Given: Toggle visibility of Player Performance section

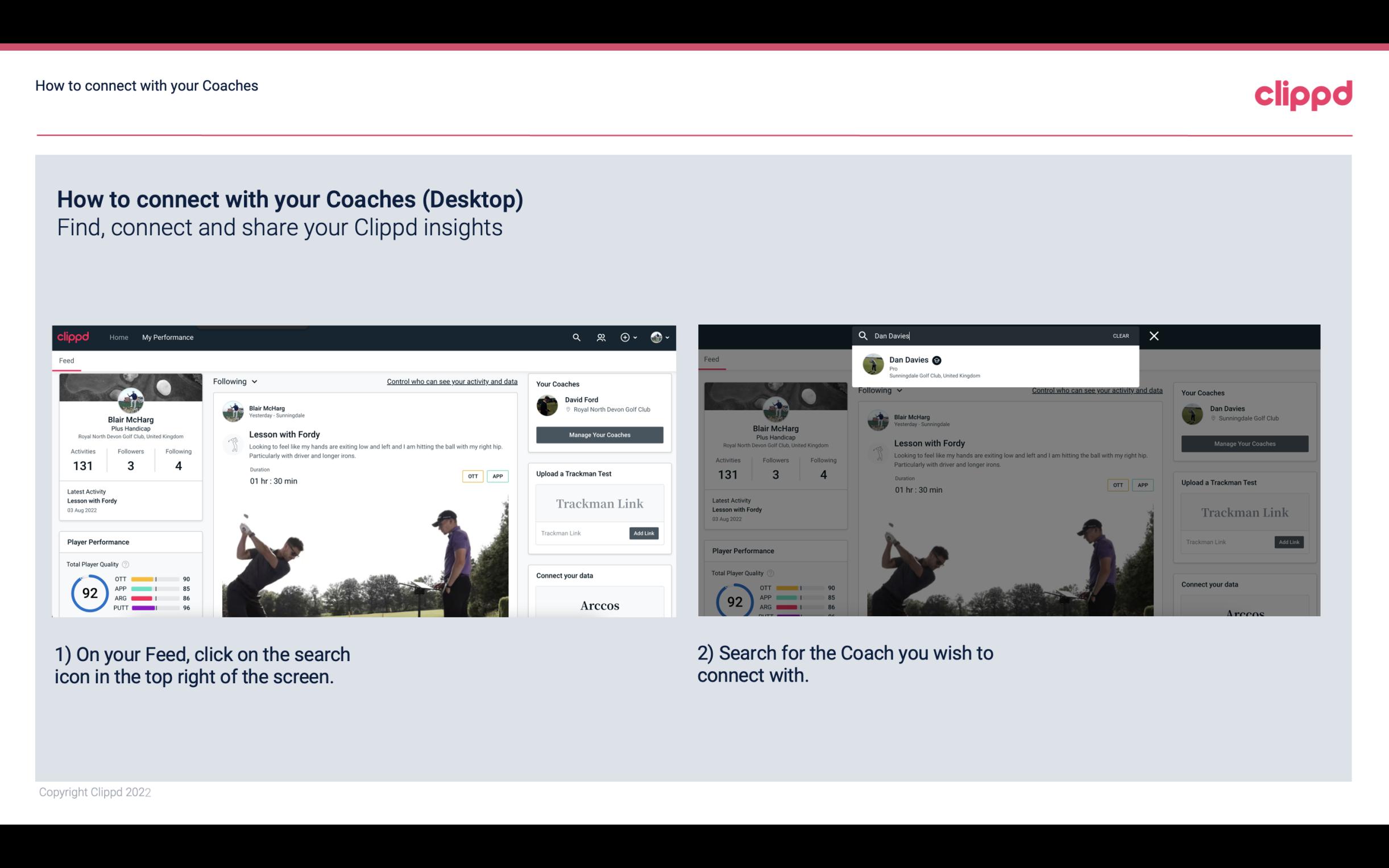Looking at the screenshot, I should click(97, 541).
